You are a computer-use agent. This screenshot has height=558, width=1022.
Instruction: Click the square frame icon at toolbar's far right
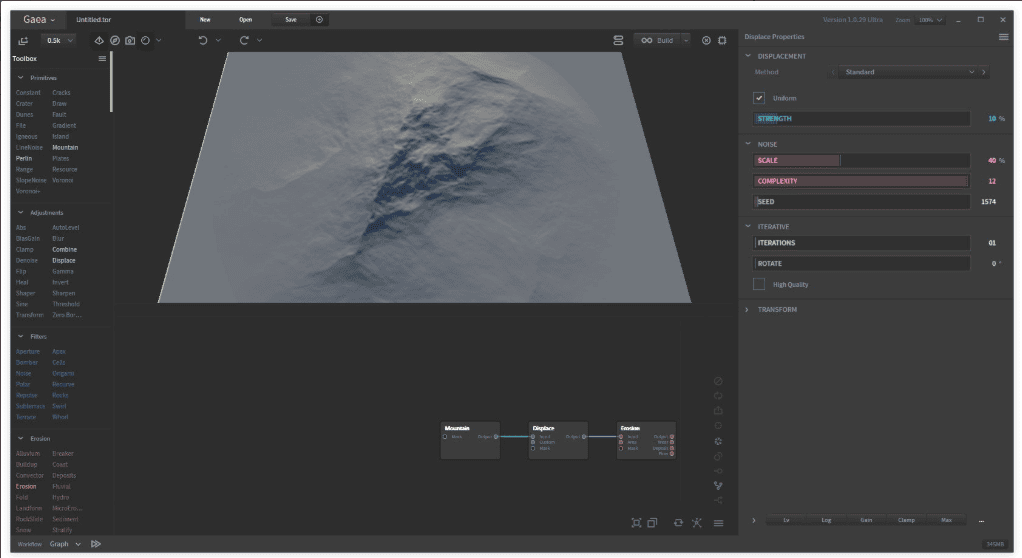point(722,40)
